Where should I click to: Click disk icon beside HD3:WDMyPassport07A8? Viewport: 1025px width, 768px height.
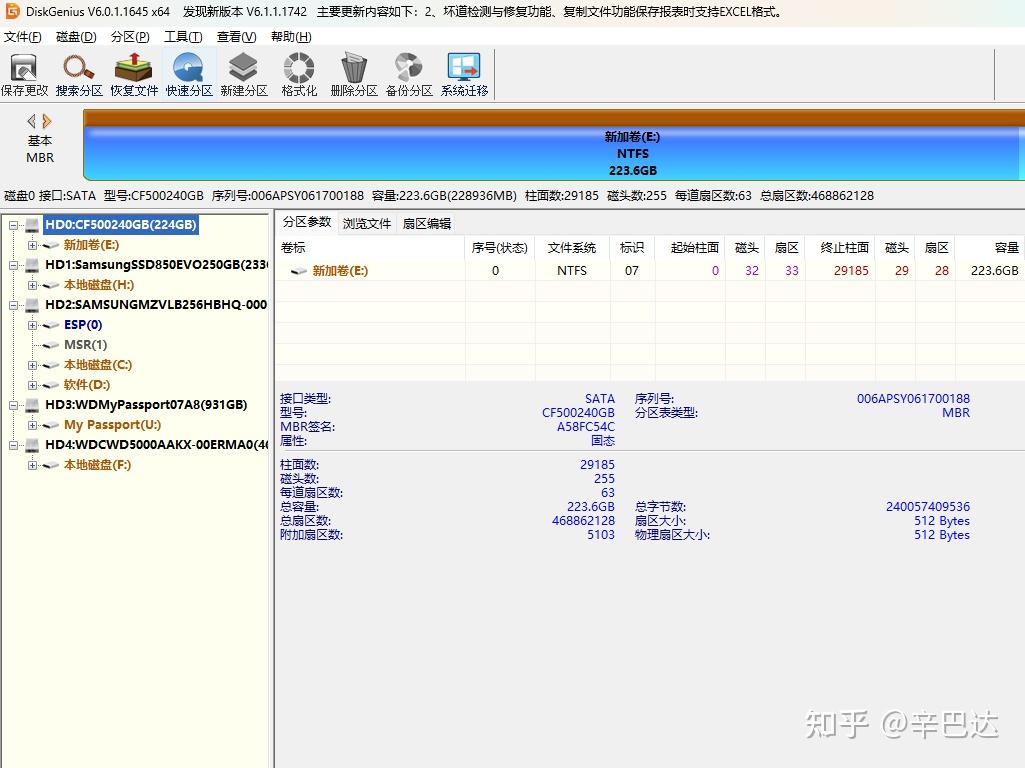coord(32,405)
